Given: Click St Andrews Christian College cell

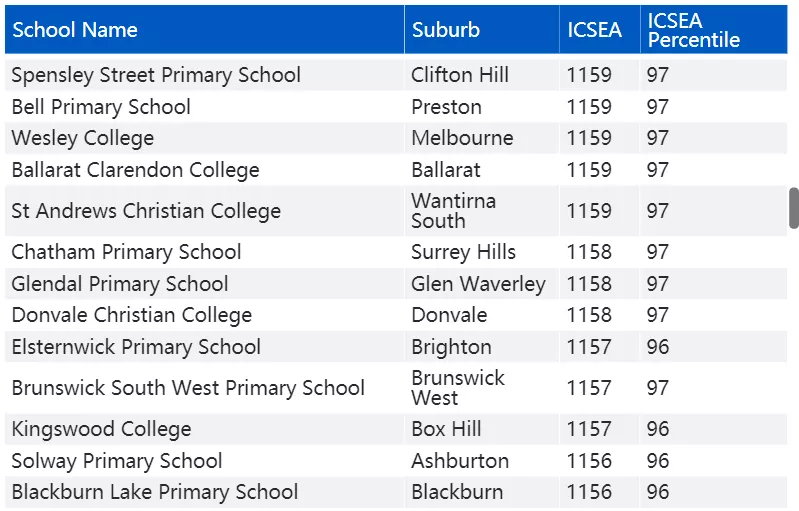Looking at the screenshot, I should 204,211.
